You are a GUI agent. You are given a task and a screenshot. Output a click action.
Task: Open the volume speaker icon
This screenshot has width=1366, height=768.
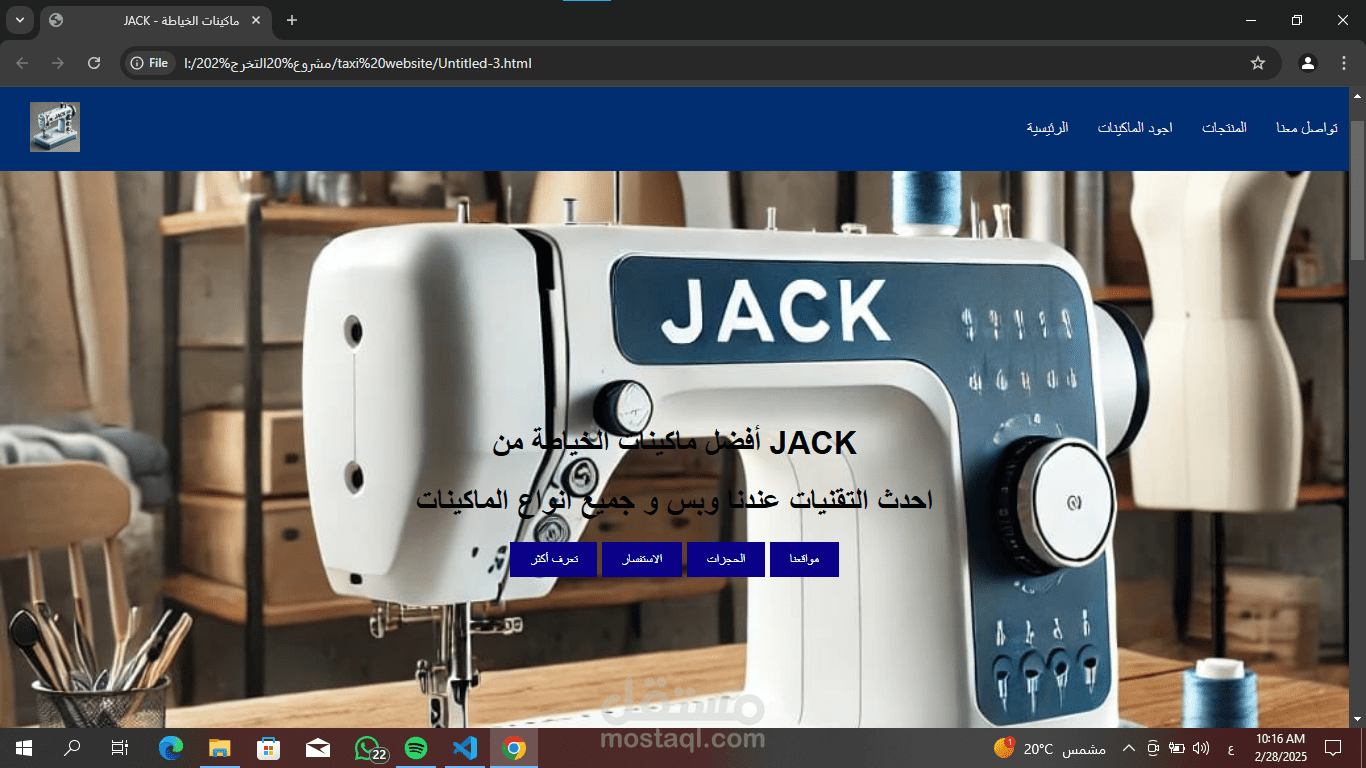(1201, 748)
